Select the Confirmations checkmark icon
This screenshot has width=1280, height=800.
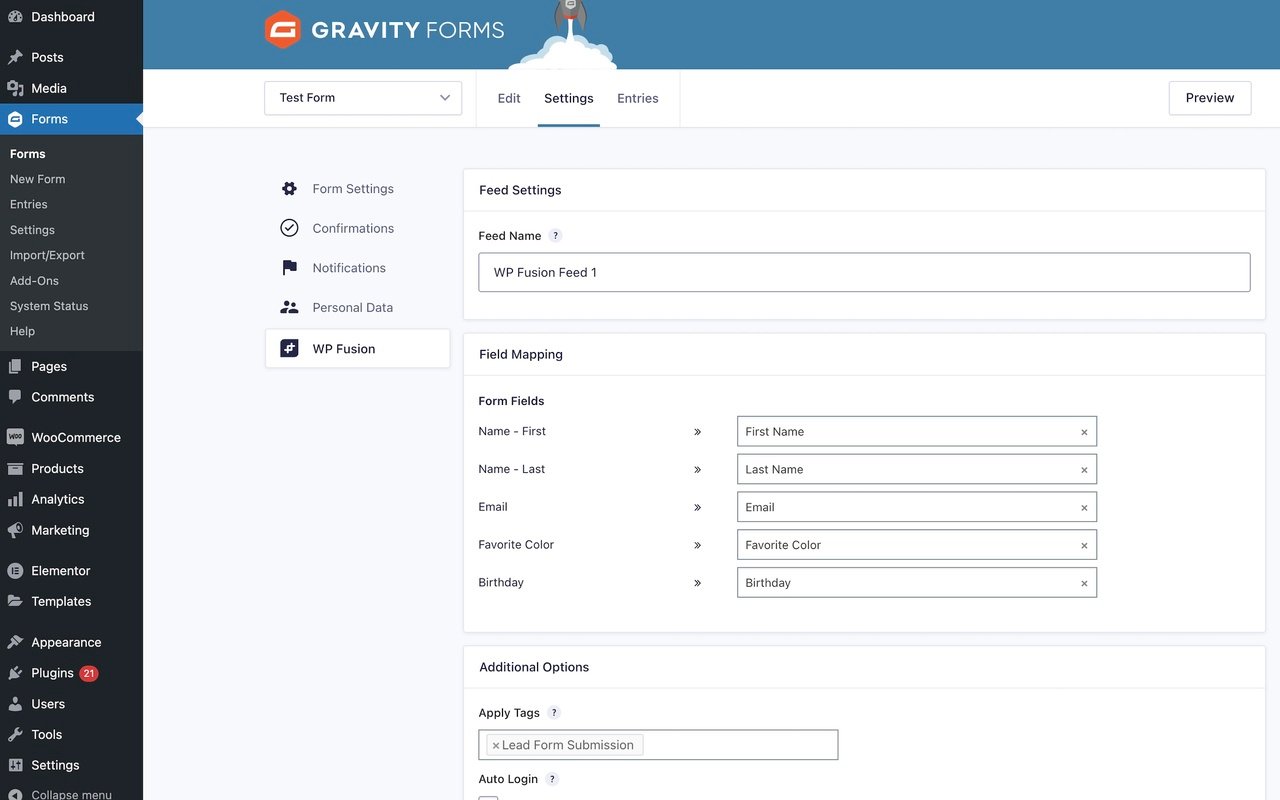coord(288,227)
